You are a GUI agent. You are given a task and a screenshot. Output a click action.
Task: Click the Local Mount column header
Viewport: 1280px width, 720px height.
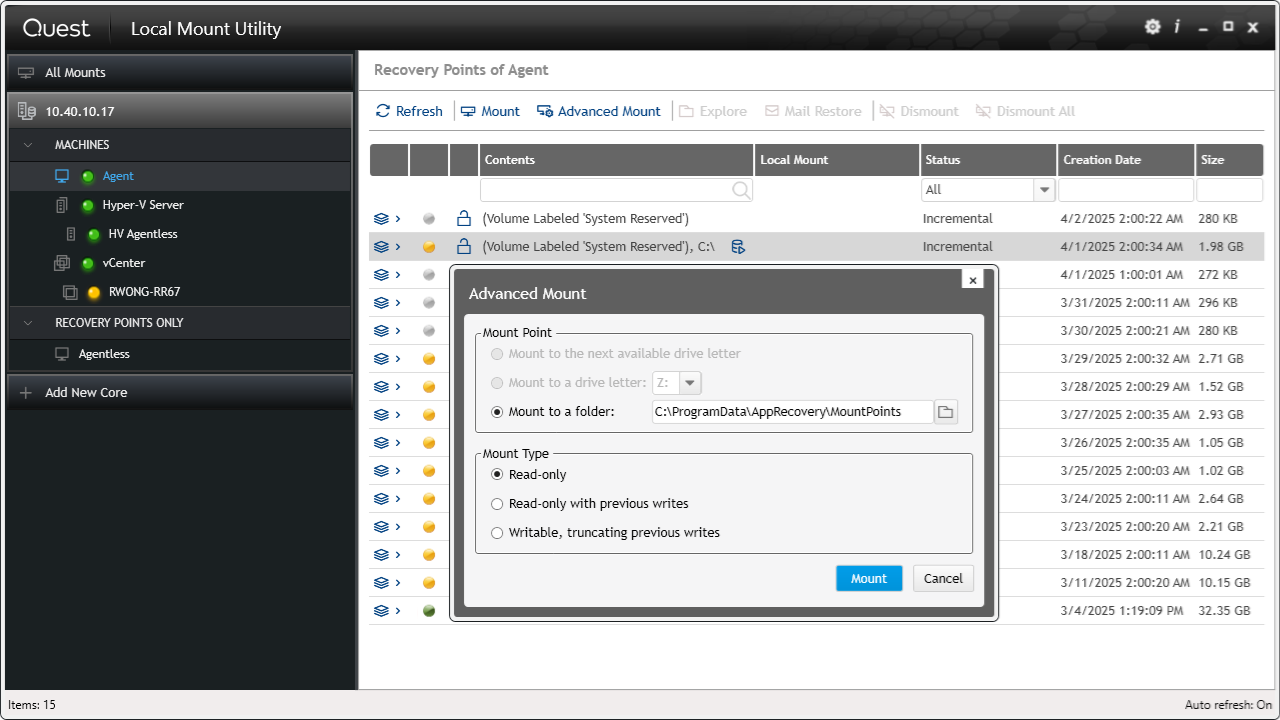[837, 160]
